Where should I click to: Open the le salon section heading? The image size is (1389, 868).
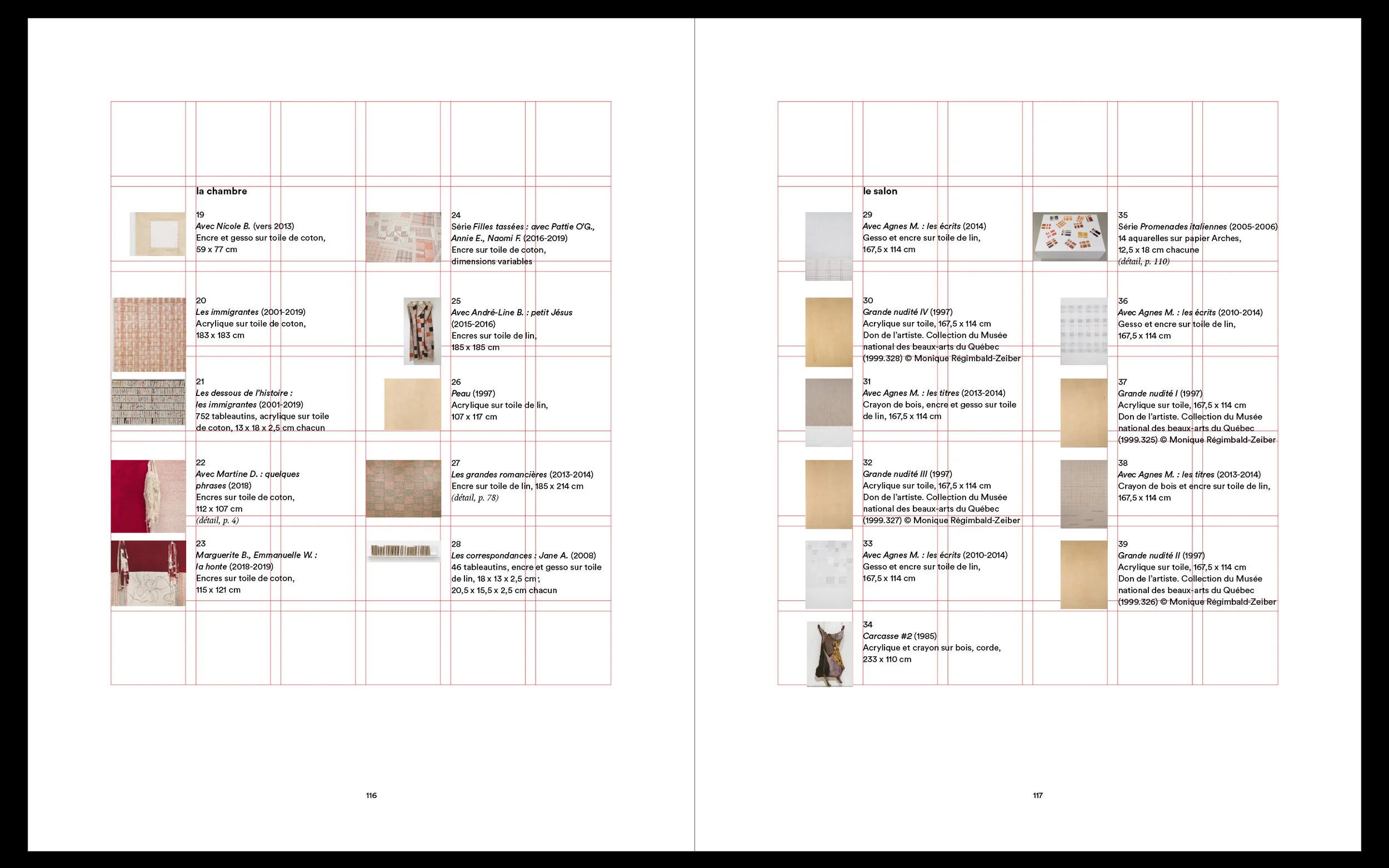point(879,190)
